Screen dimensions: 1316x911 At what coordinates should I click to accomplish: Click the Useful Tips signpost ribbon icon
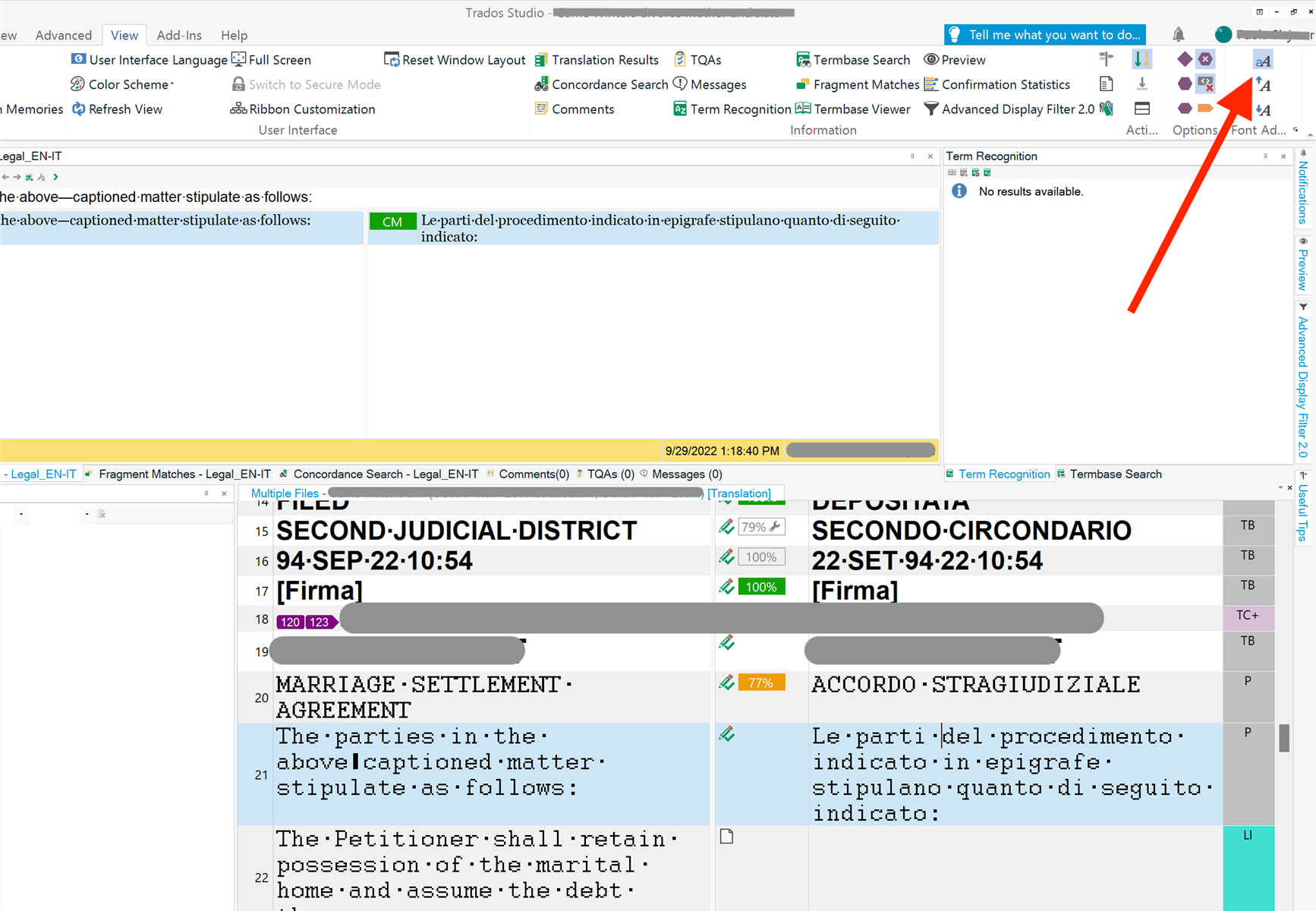point(1106,59)
